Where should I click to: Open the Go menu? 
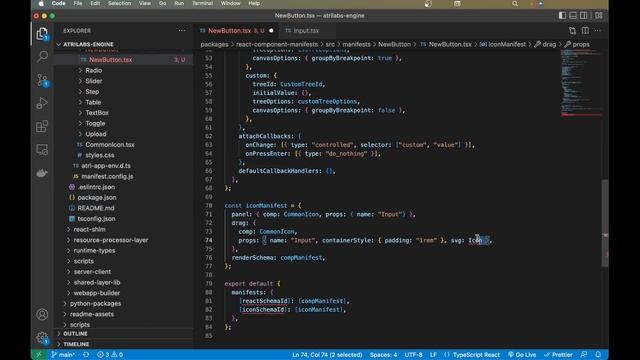pos(162,3)
